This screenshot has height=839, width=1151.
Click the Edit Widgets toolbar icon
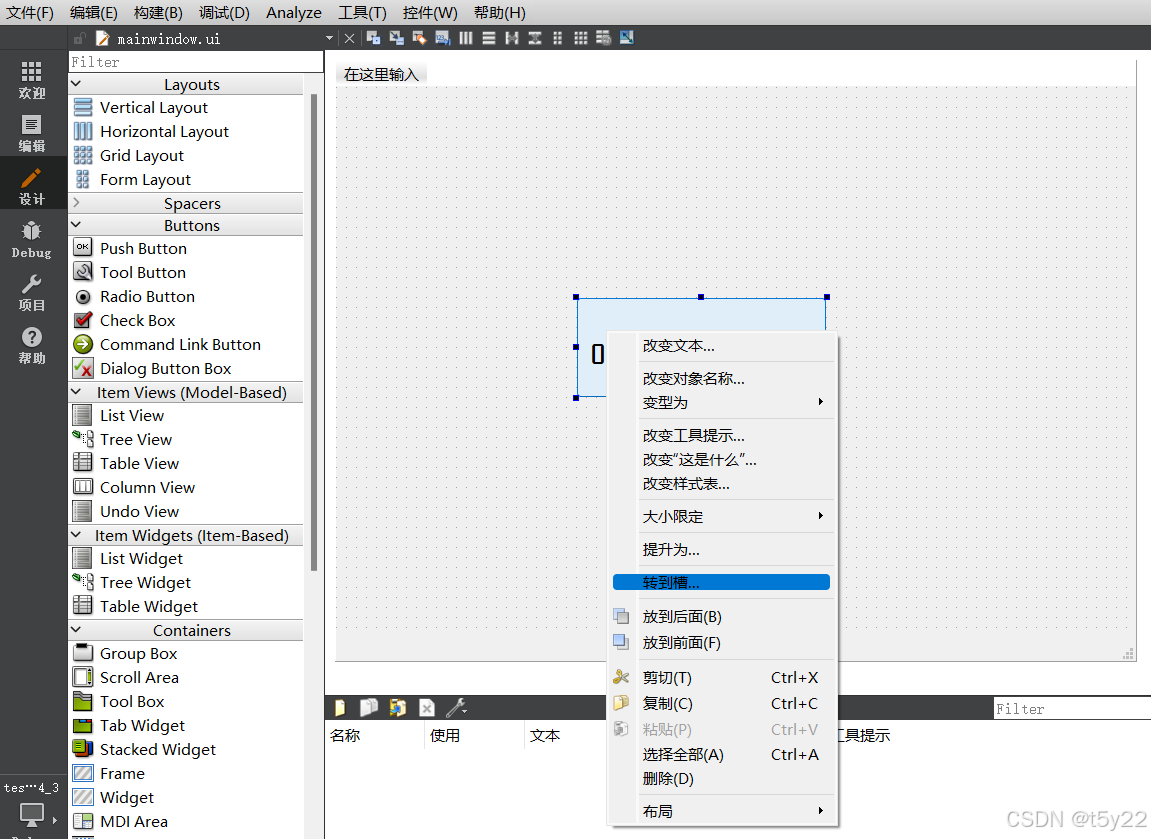click(374, 38)
